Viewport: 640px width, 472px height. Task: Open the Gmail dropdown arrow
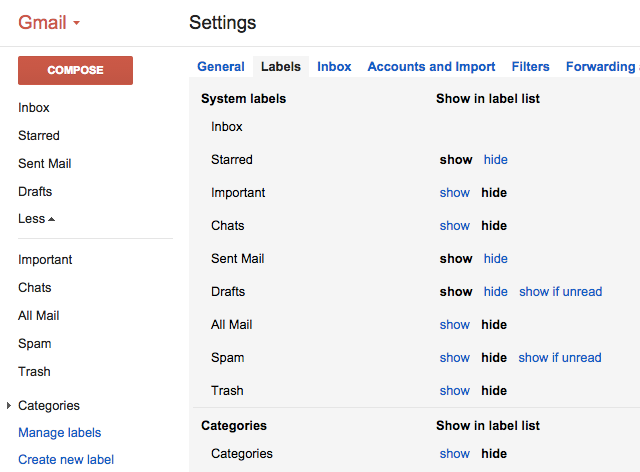point(76,23)
